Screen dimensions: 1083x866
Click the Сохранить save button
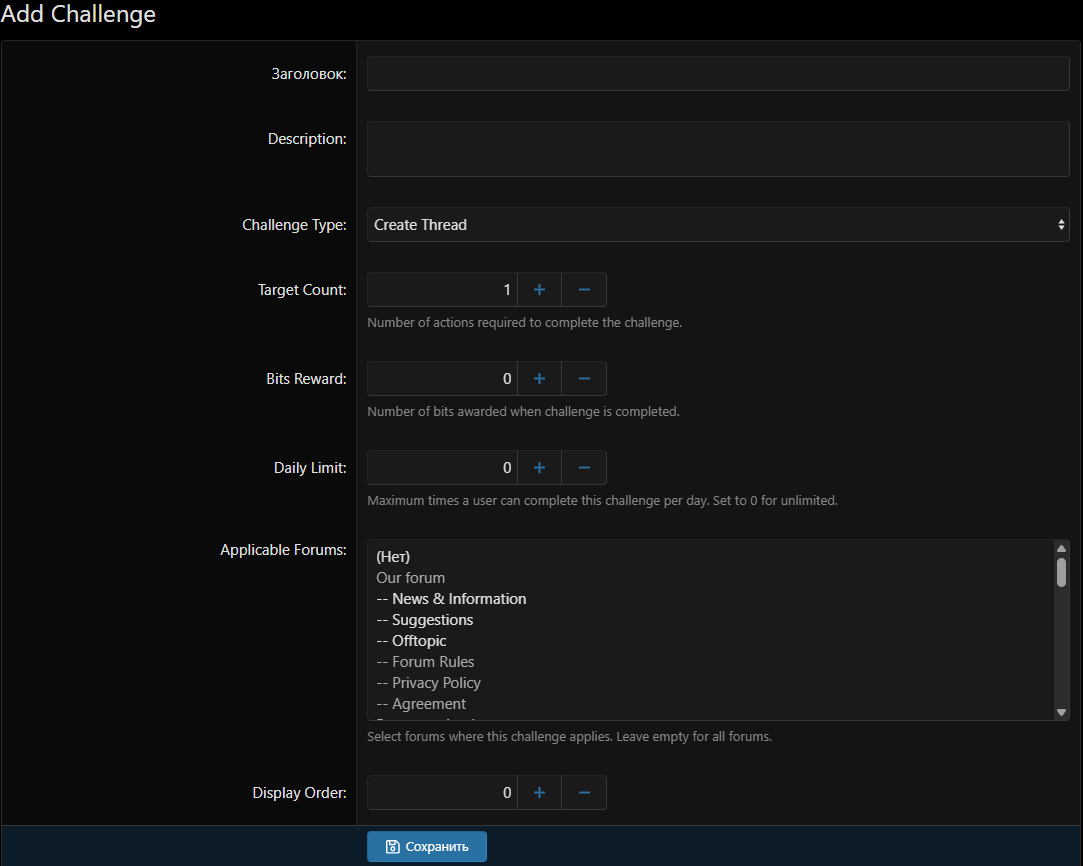tap(427, 846)
